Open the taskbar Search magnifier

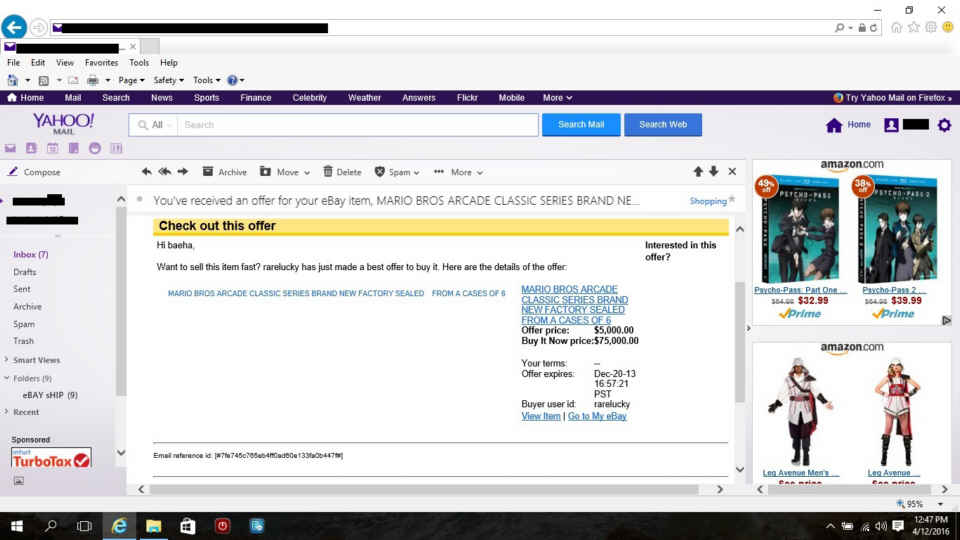pos(51,526)
